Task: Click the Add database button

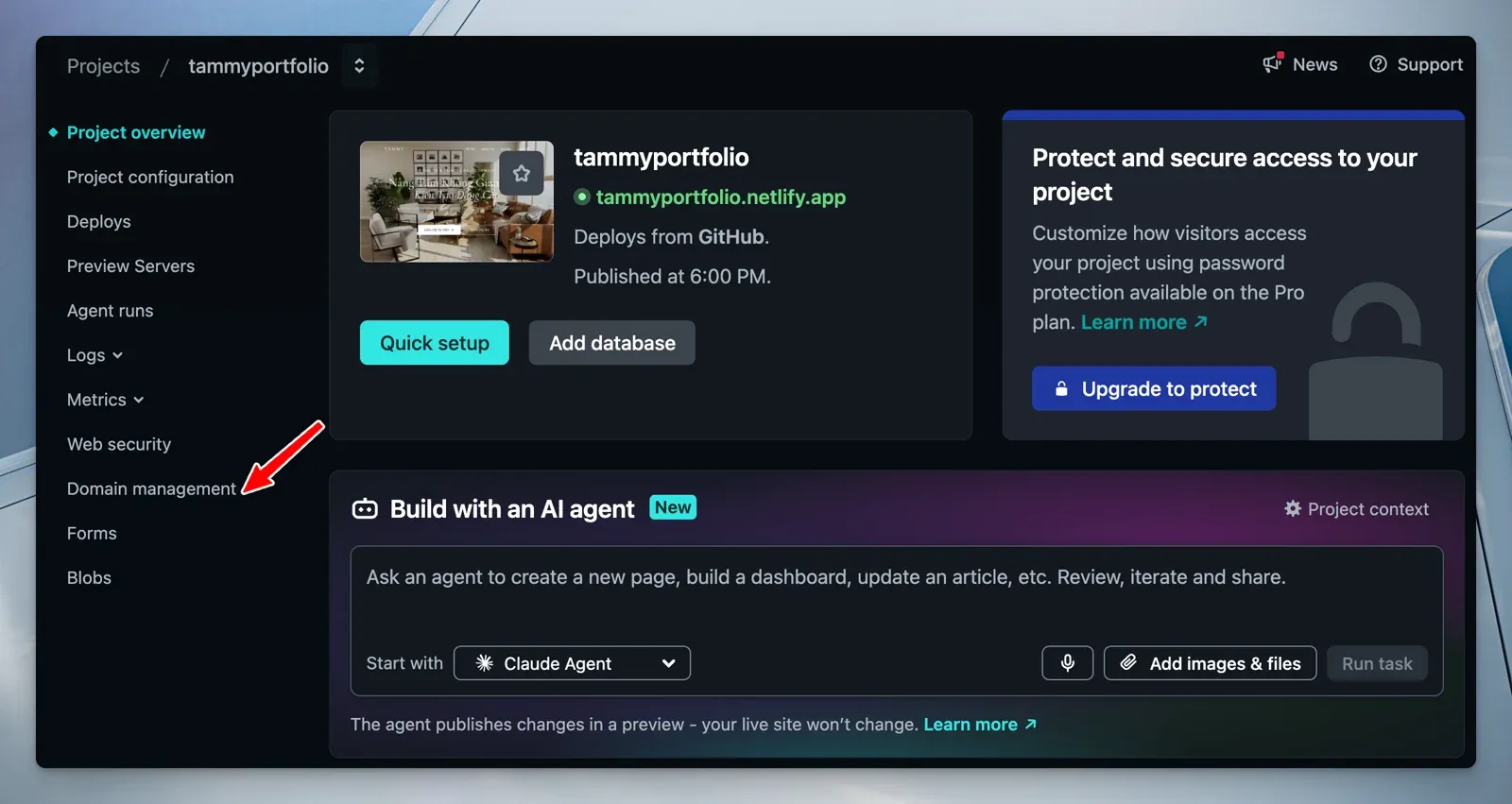Action: [x=611, y=343]
